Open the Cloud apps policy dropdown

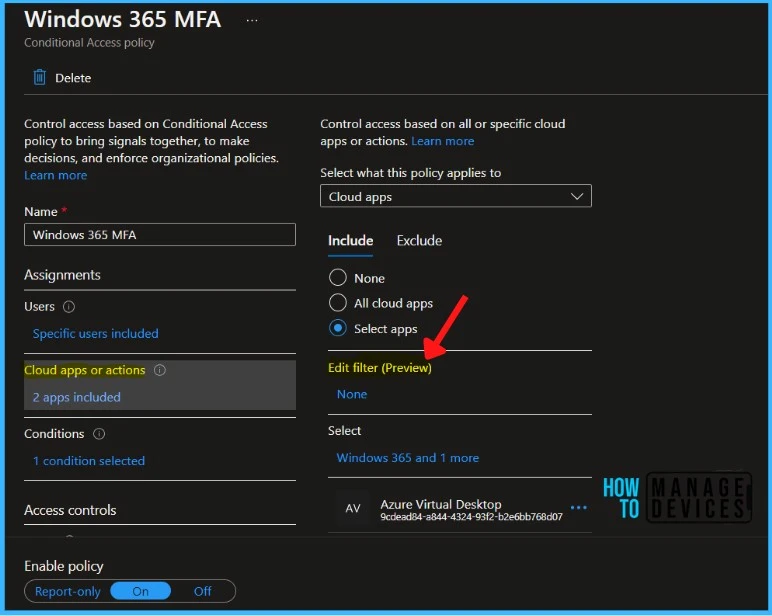point(455,196)
